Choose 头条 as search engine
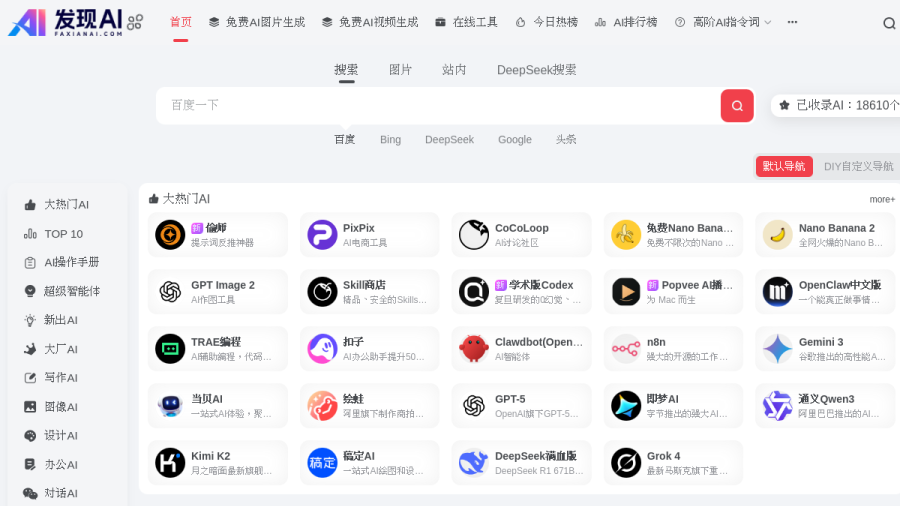Image resolution: width=900 pixels, height=506 pixels. pyautogui.click(x=566, y=139)
